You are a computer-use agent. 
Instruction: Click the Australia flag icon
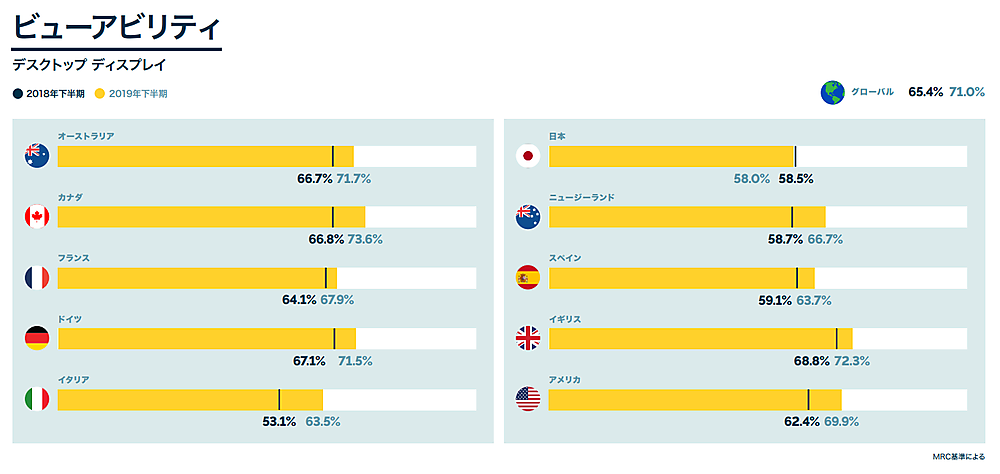tap(37, 156)
